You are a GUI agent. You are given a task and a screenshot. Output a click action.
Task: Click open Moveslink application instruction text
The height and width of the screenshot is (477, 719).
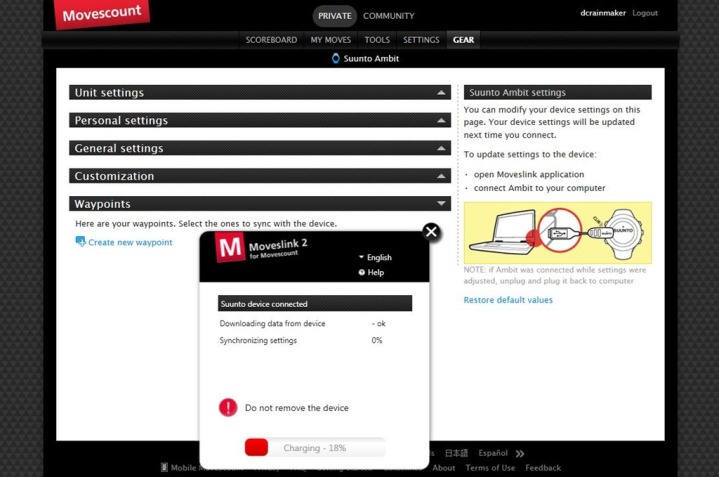click(x=529, y=174)
